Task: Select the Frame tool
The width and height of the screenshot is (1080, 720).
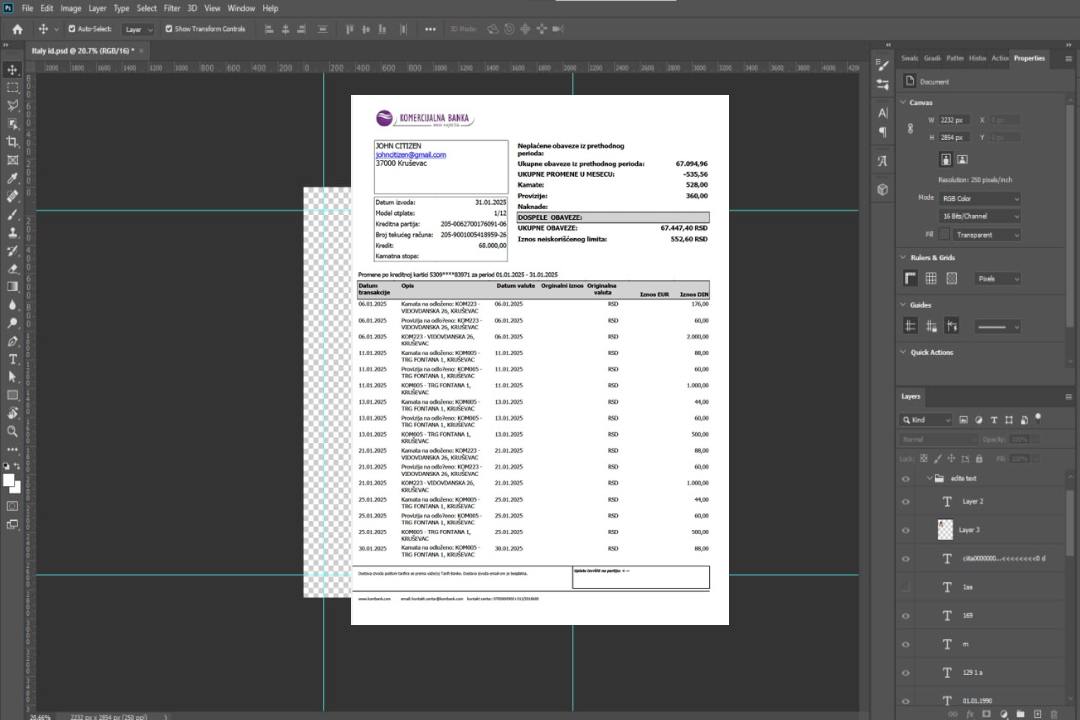Action: coord(12,160)
